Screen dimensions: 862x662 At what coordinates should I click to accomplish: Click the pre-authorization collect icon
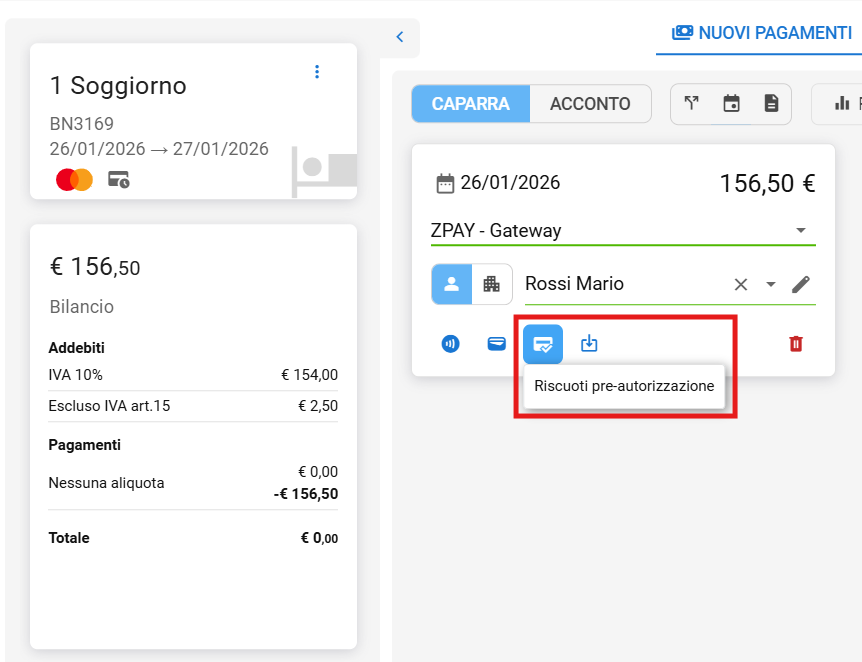[x=543, y=344]
